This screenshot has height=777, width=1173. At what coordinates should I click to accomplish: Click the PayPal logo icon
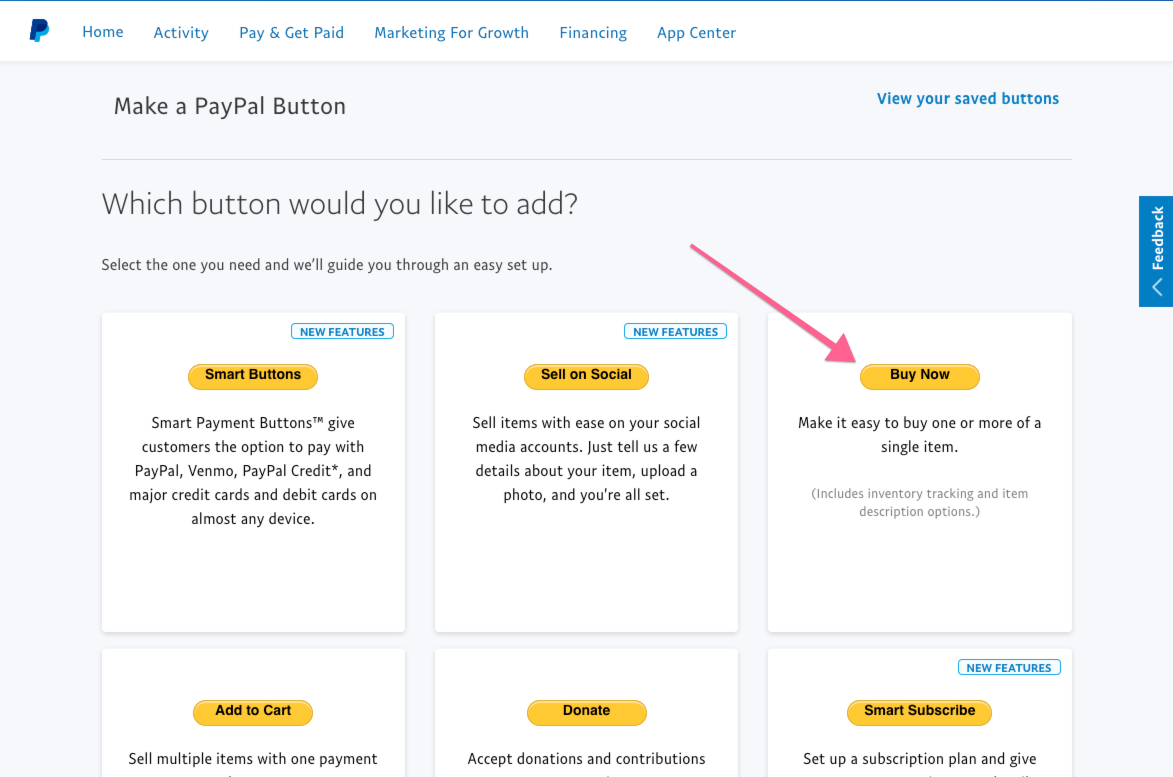(39, 31)
